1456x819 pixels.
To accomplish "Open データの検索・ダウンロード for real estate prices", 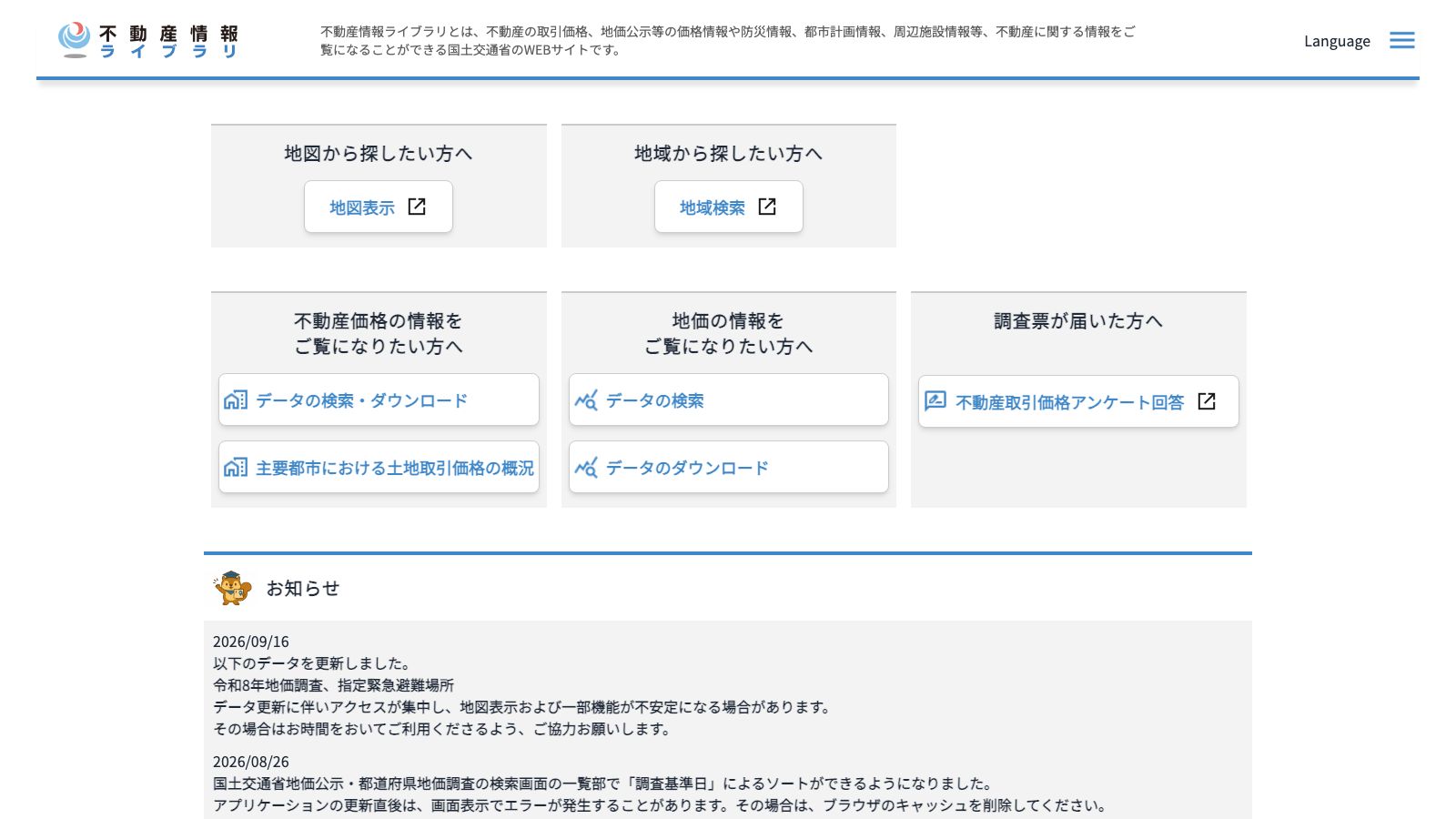I will point(379,399).
